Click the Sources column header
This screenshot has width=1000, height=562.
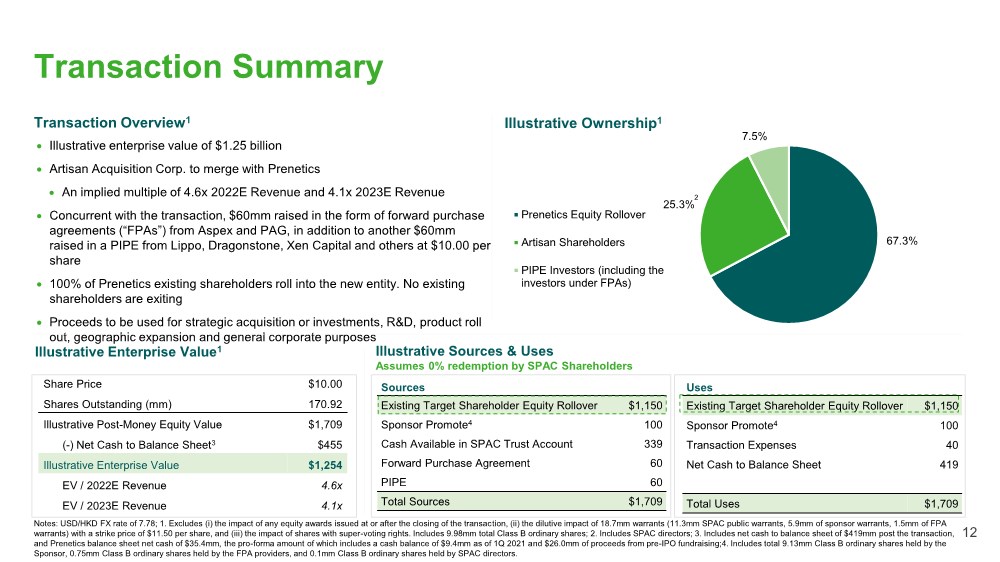[x=403, y=384]
